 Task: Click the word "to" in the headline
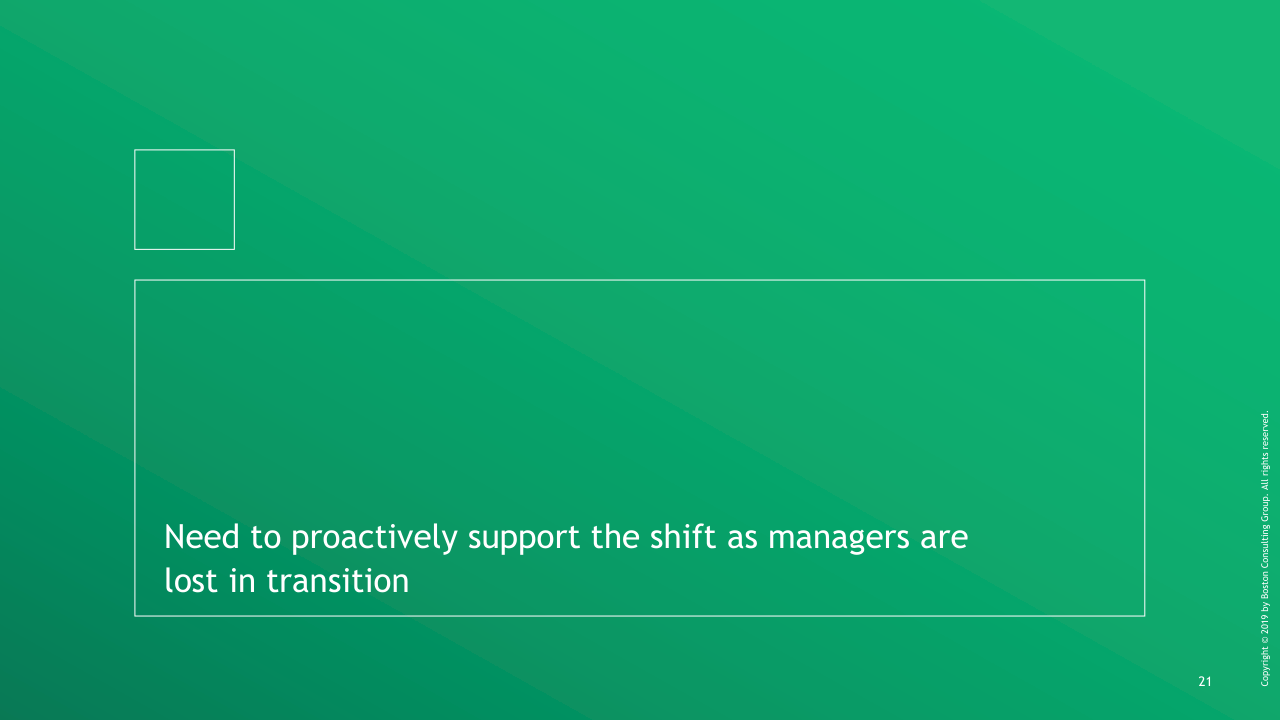tap(266, 538)
